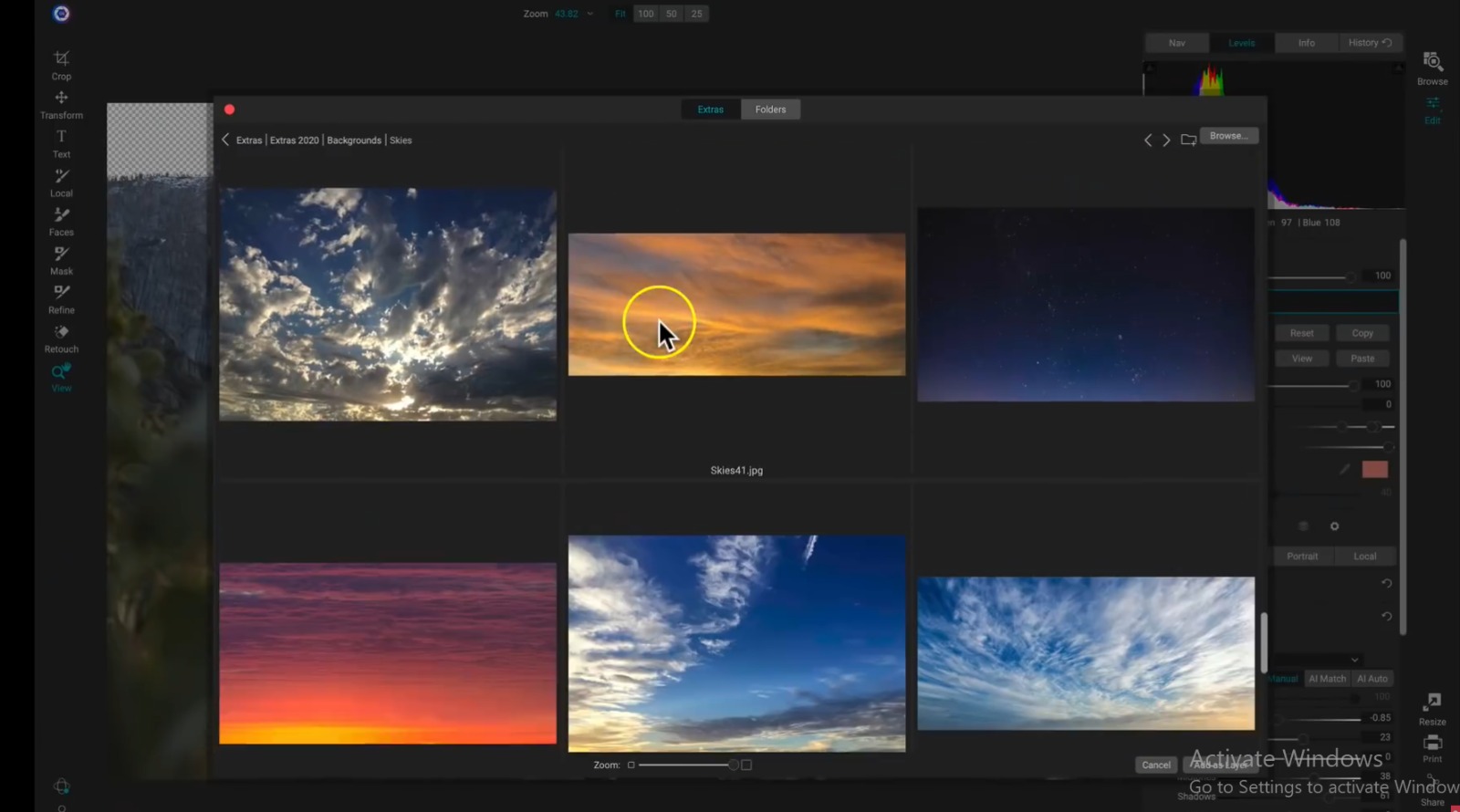The width and height of the screenshot is (1460, 812).
Task: Switch to the Folders tab
Action: [x=770, y=109]
